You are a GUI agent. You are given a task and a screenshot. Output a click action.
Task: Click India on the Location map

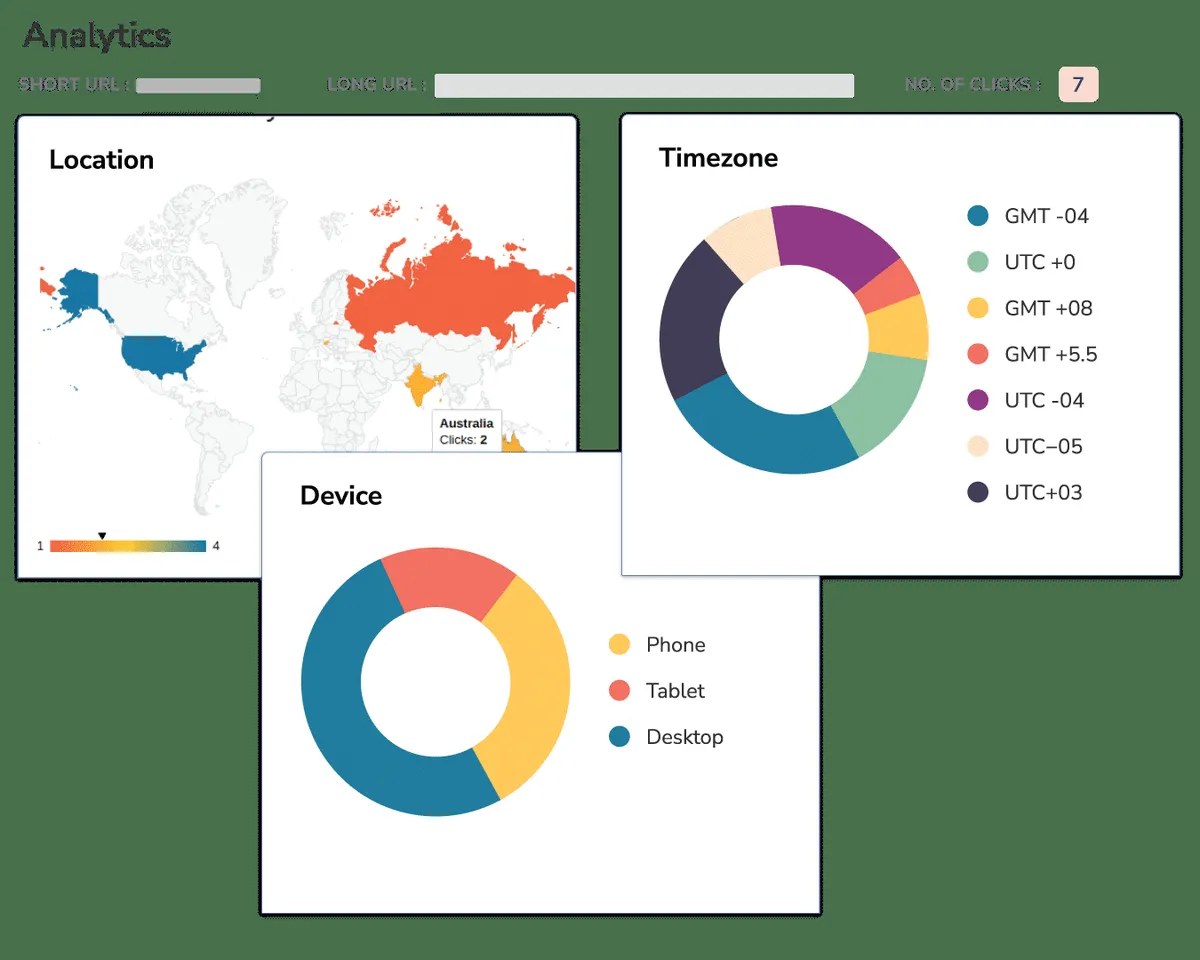point(421,385)
